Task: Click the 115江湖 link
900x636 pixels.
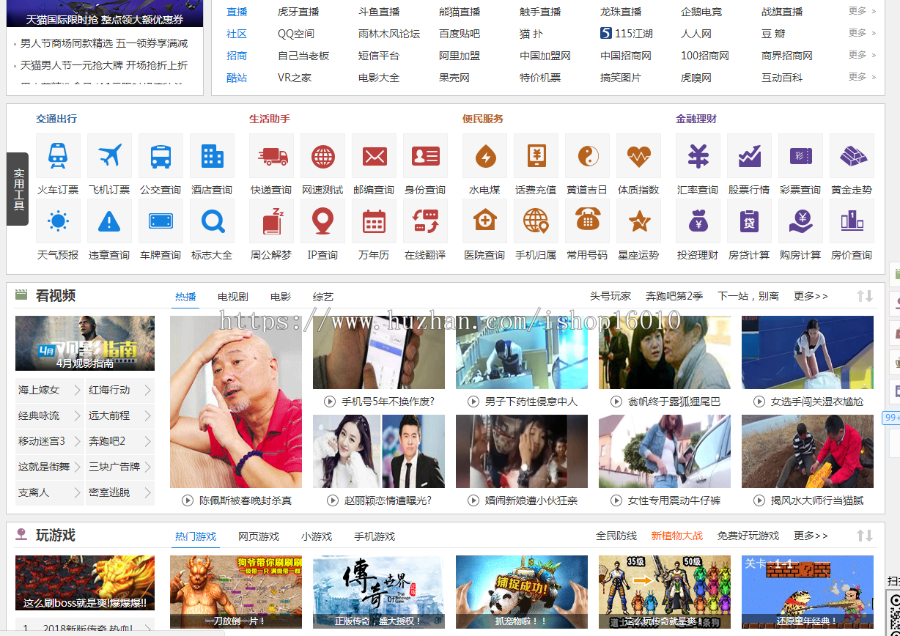Action: 627,33
